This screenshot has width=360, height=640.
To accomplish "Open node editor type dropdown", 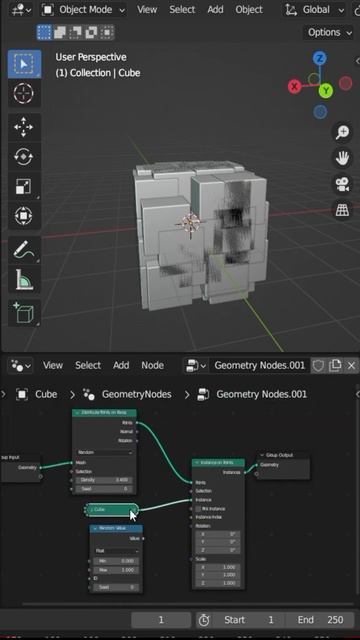I will 20,365.
